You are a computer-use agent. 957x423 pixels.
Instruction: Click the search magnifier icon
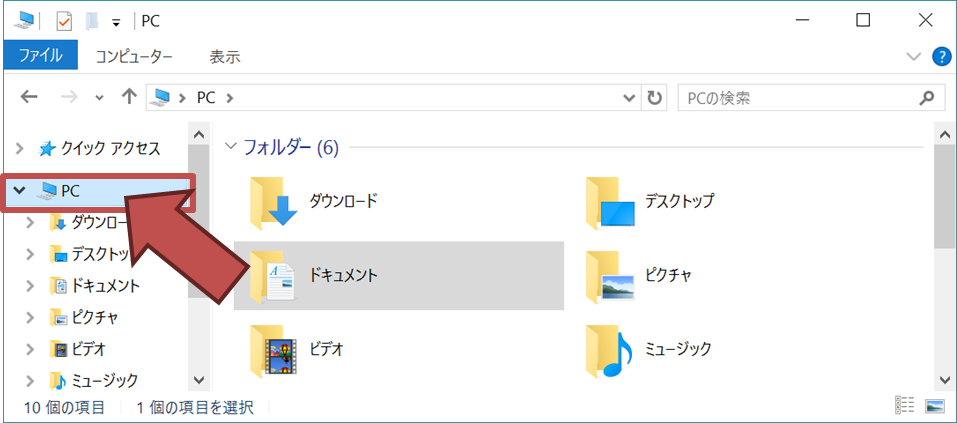pyautogui.click(x=927, y=98)
